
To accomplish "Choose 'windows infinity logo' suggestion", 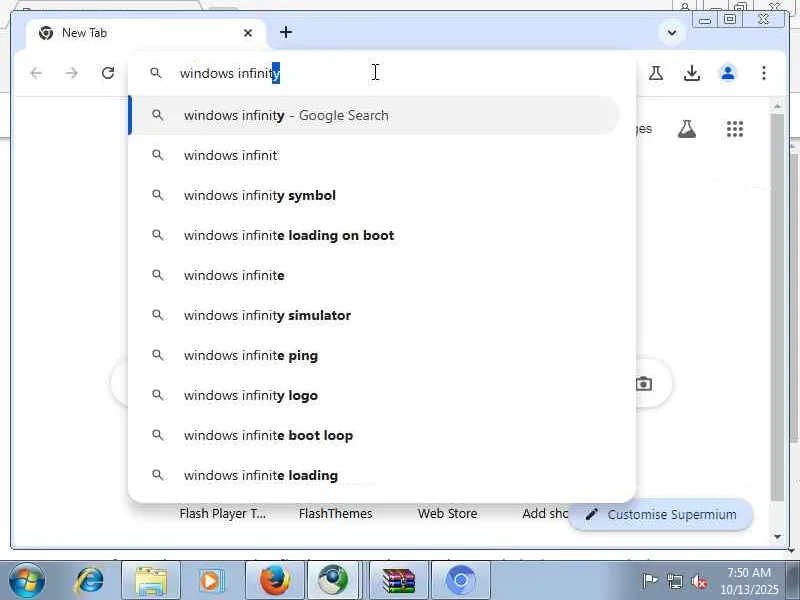I will (x=375, y=395).
